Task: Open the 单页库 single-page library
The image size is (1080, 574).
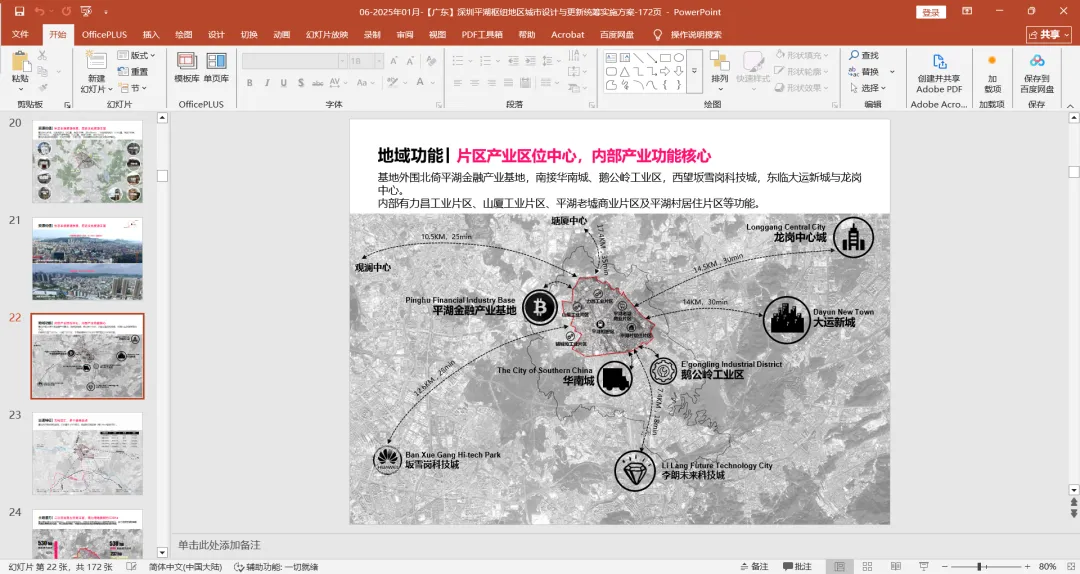Action: [216, 68]
